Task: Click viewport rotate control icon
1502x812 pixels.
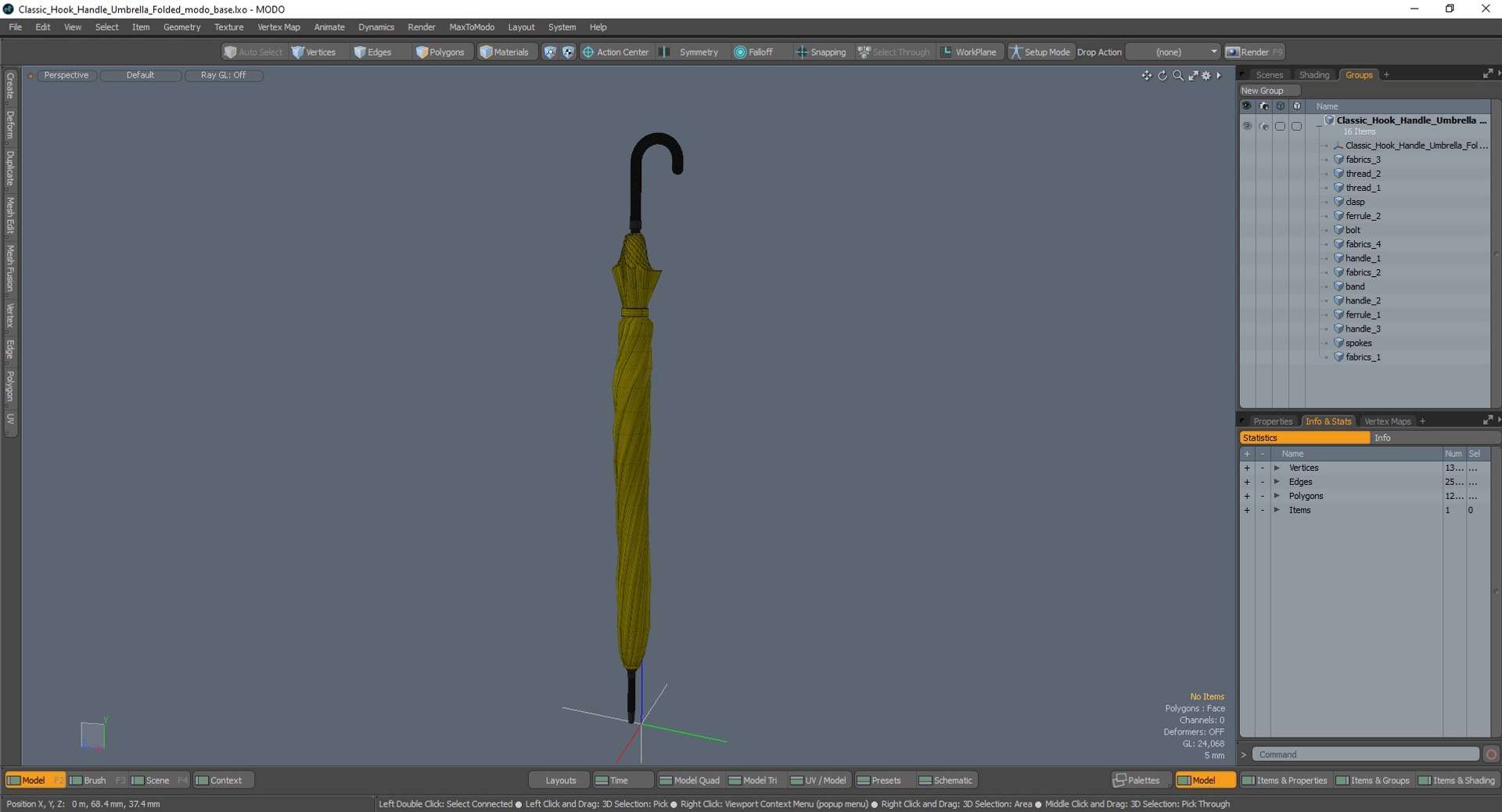Action: click(x=1162, y=75)
